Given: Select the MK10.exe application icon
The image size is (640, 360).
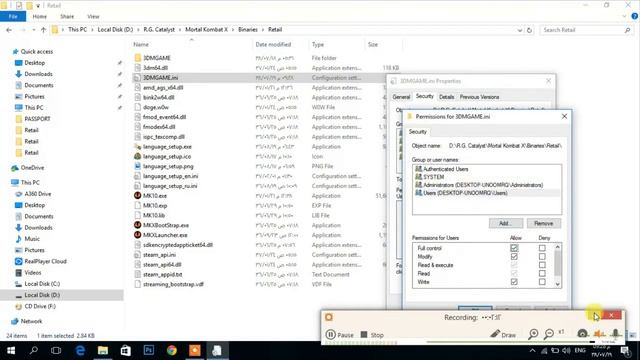Looking at the screenshot, I should click(138, 196).
